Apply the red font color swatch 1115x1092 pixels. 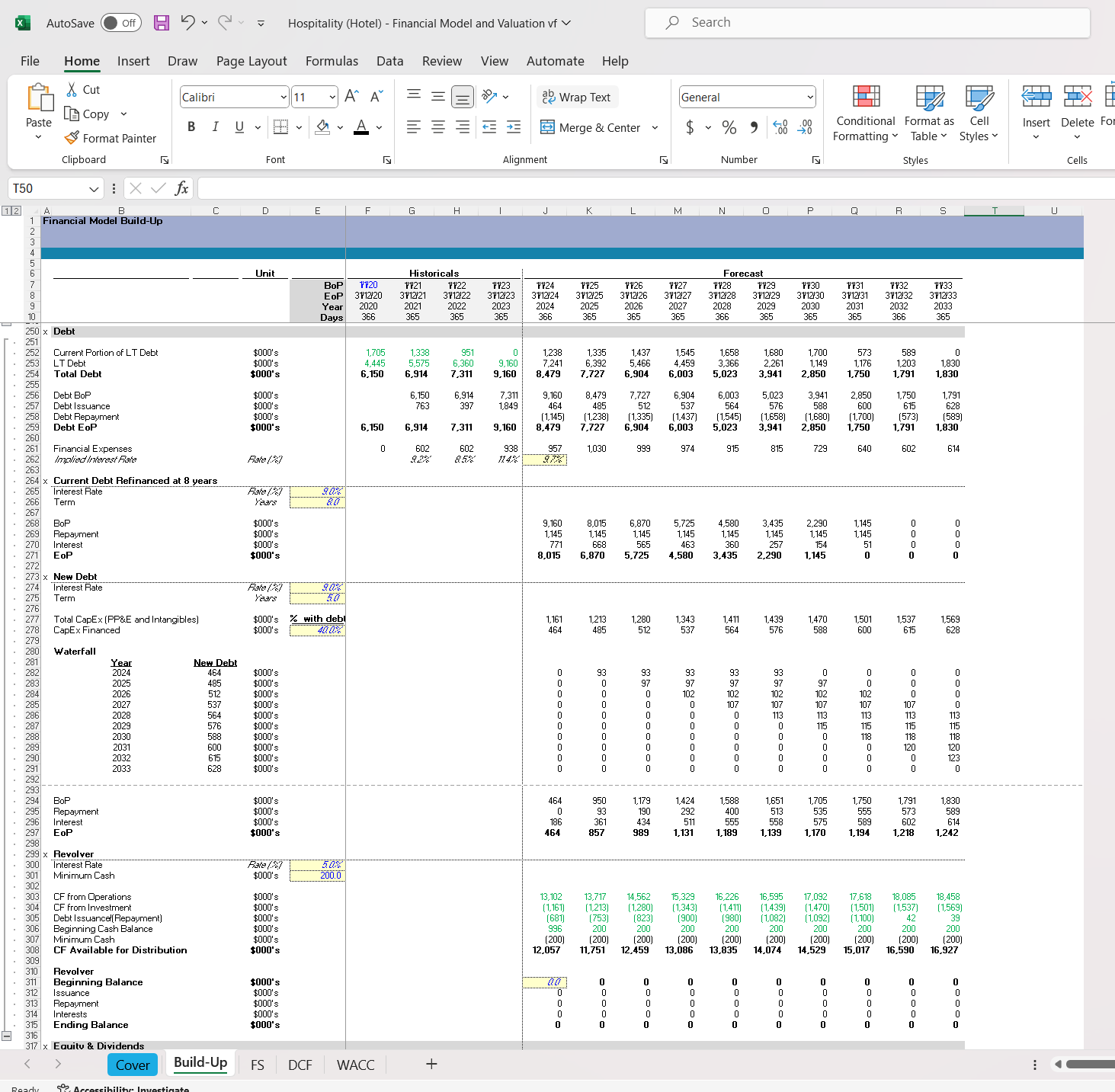(361, 127)
